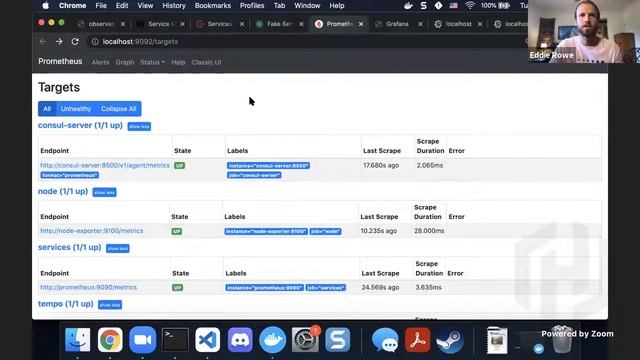
Task: Click the Apple menu icon
Action: tap(46, 6)
